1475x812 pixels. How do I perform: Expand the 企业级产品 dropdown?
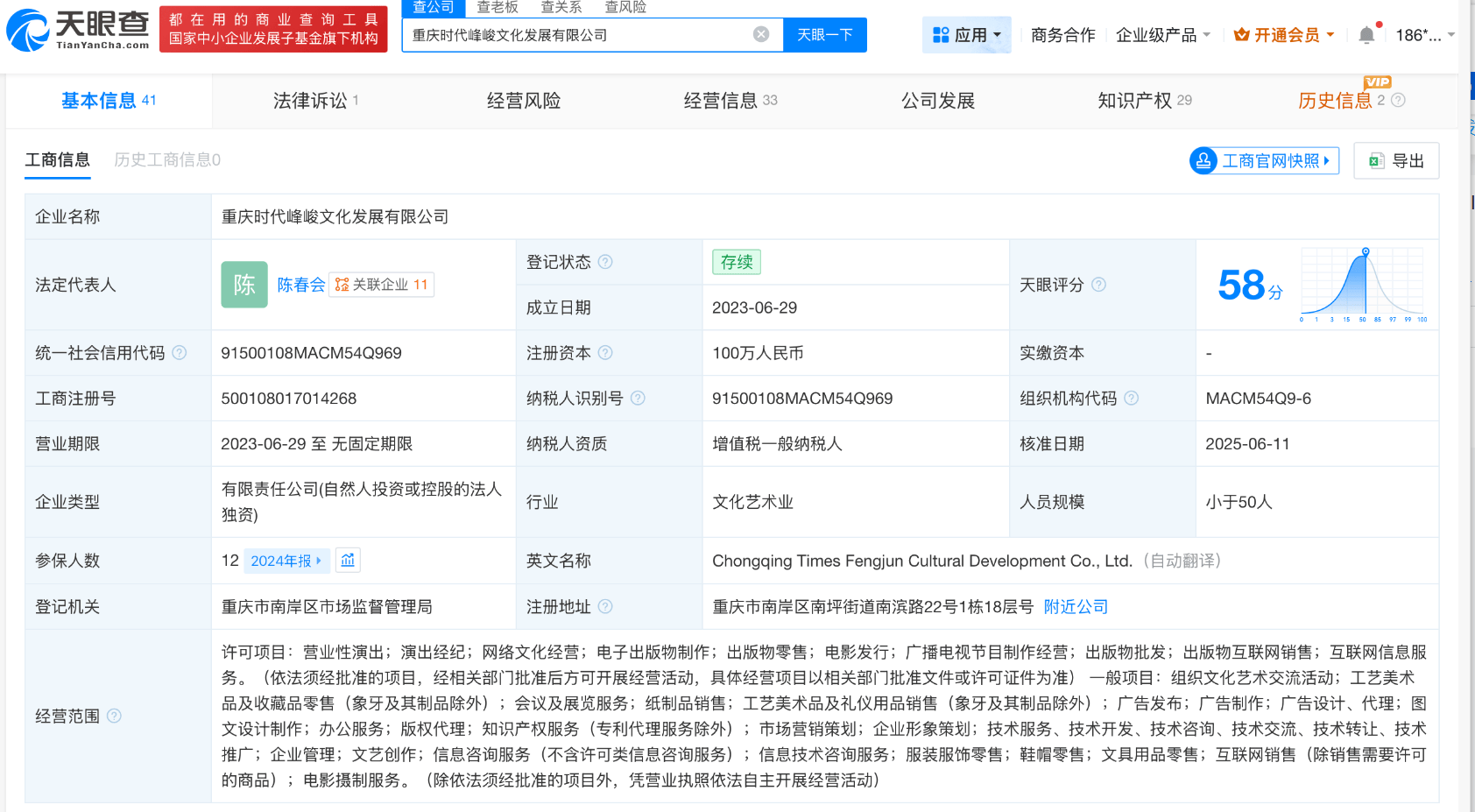(1162, 35)
